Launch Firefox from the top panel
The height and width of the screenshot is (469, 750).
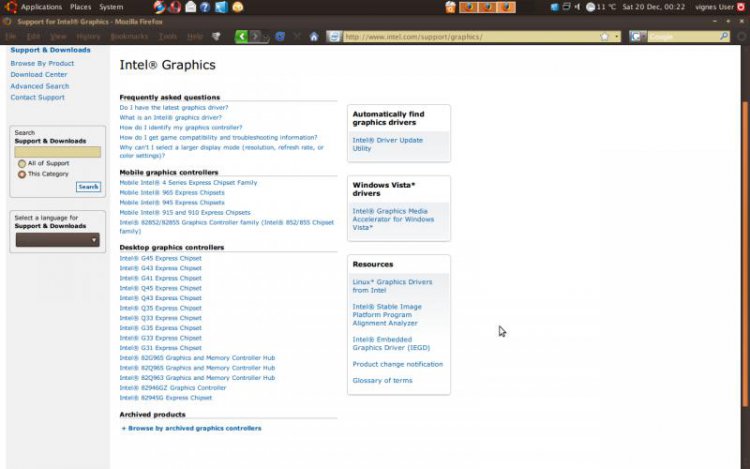pyautogui.click(x=159, y=7)
